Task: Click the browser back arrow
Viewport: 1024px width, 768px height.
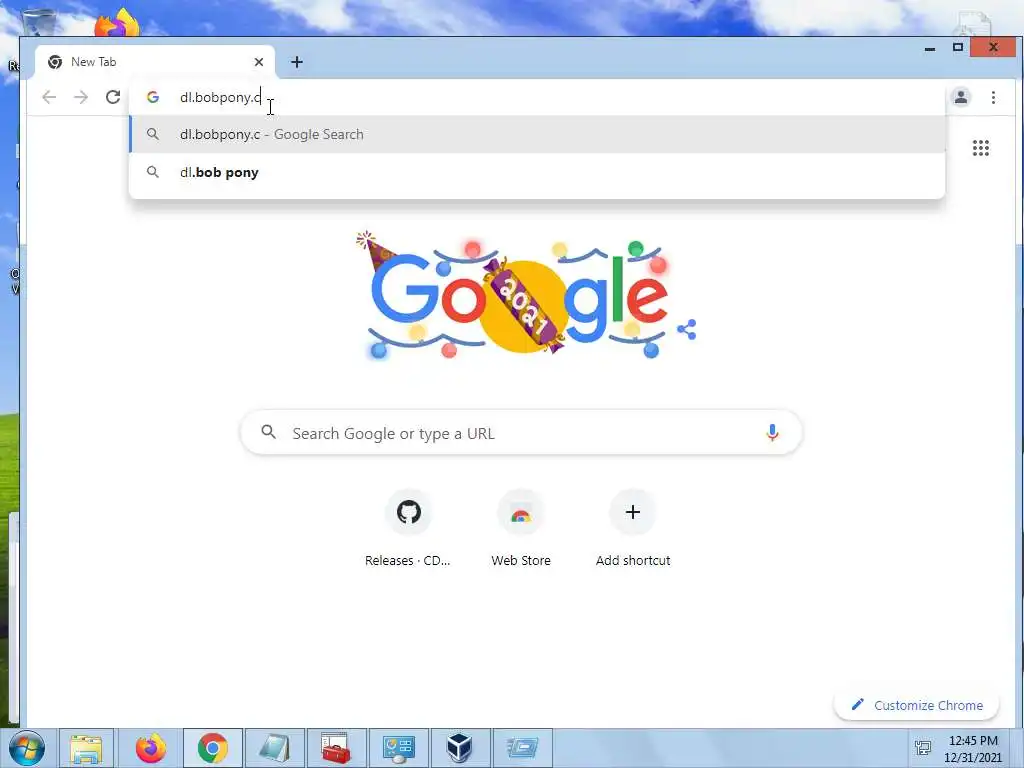Action: [x=49, y=97]
